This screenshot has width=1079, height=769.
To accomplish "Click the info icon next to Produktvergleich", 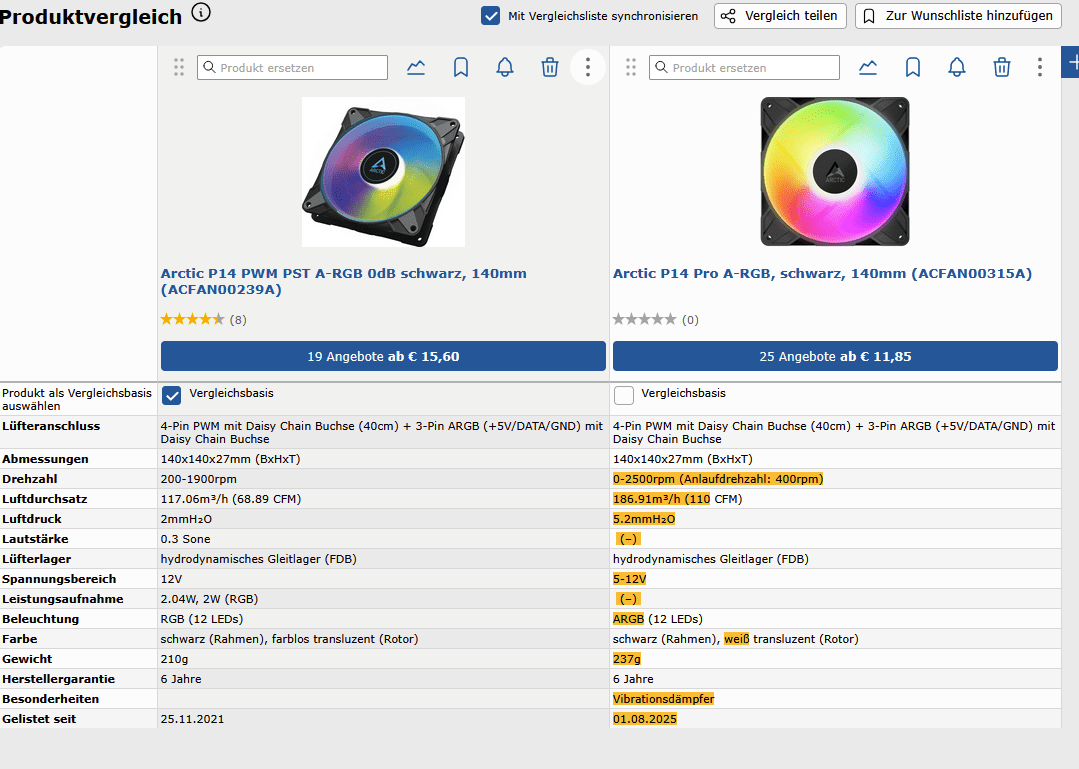I will [x=201, y=12].
